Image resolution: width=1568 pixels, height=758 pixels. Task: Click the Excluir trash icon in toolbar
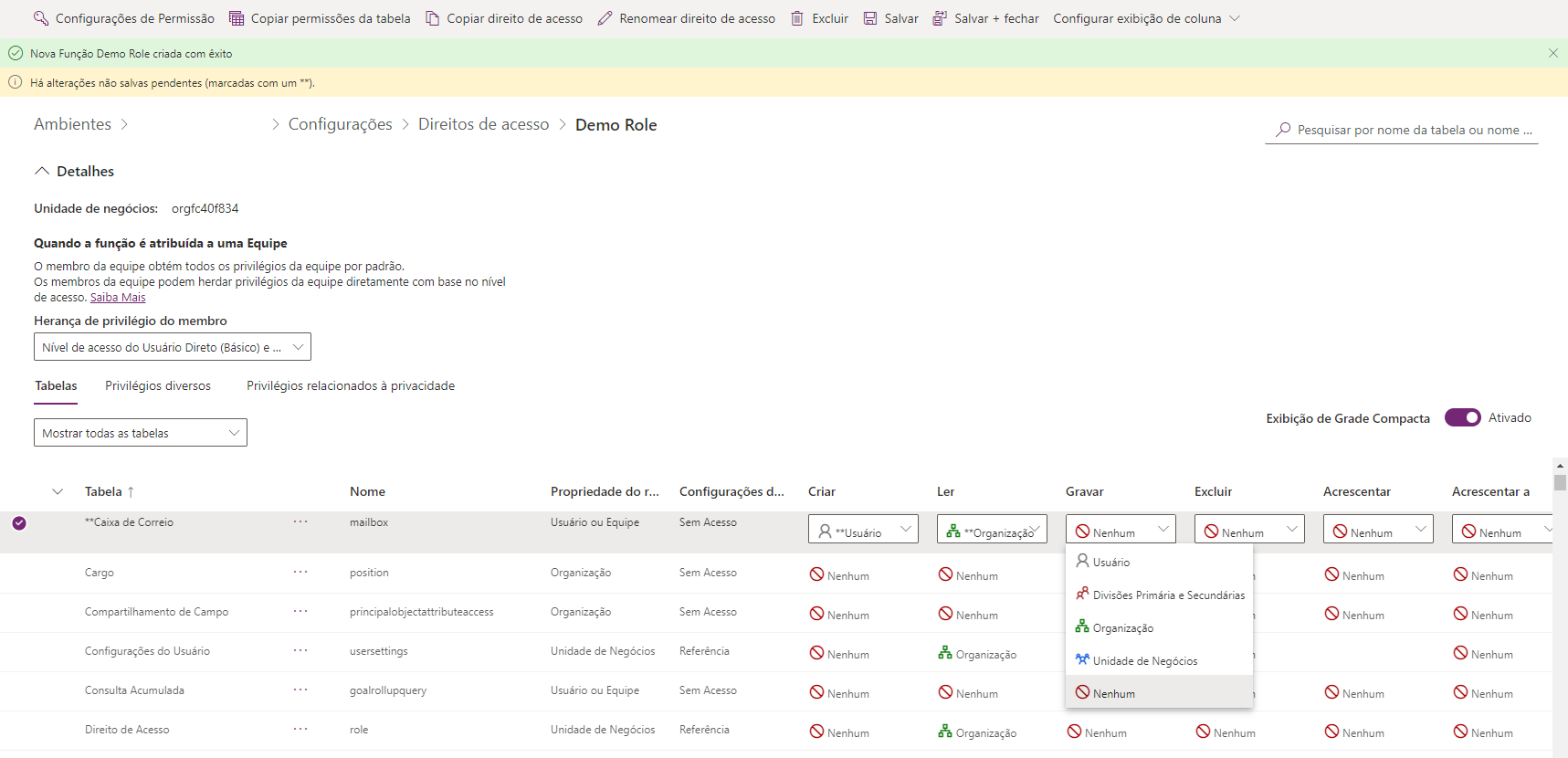point(797,18)
